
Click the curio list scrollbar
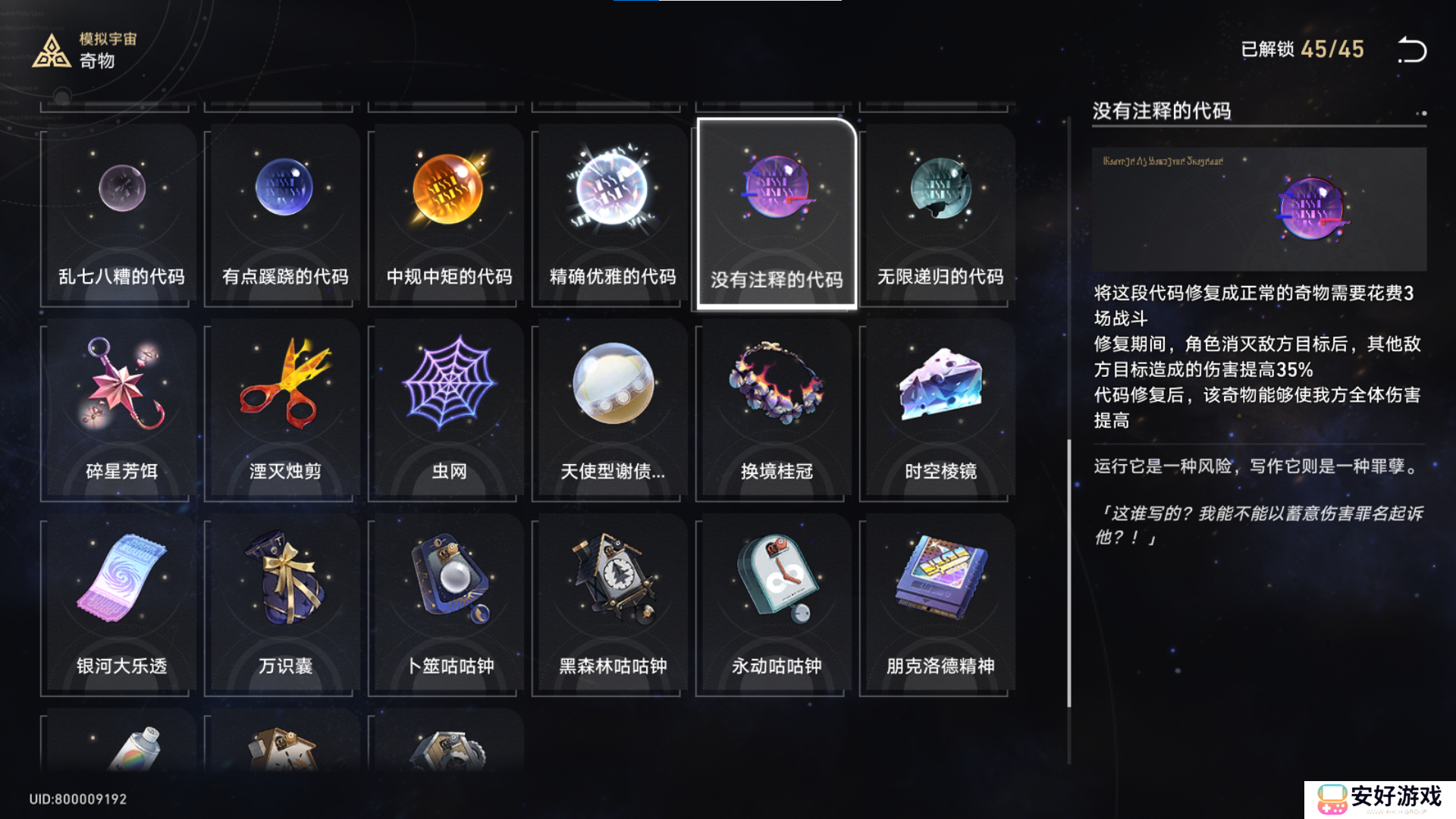(1069, 573)
